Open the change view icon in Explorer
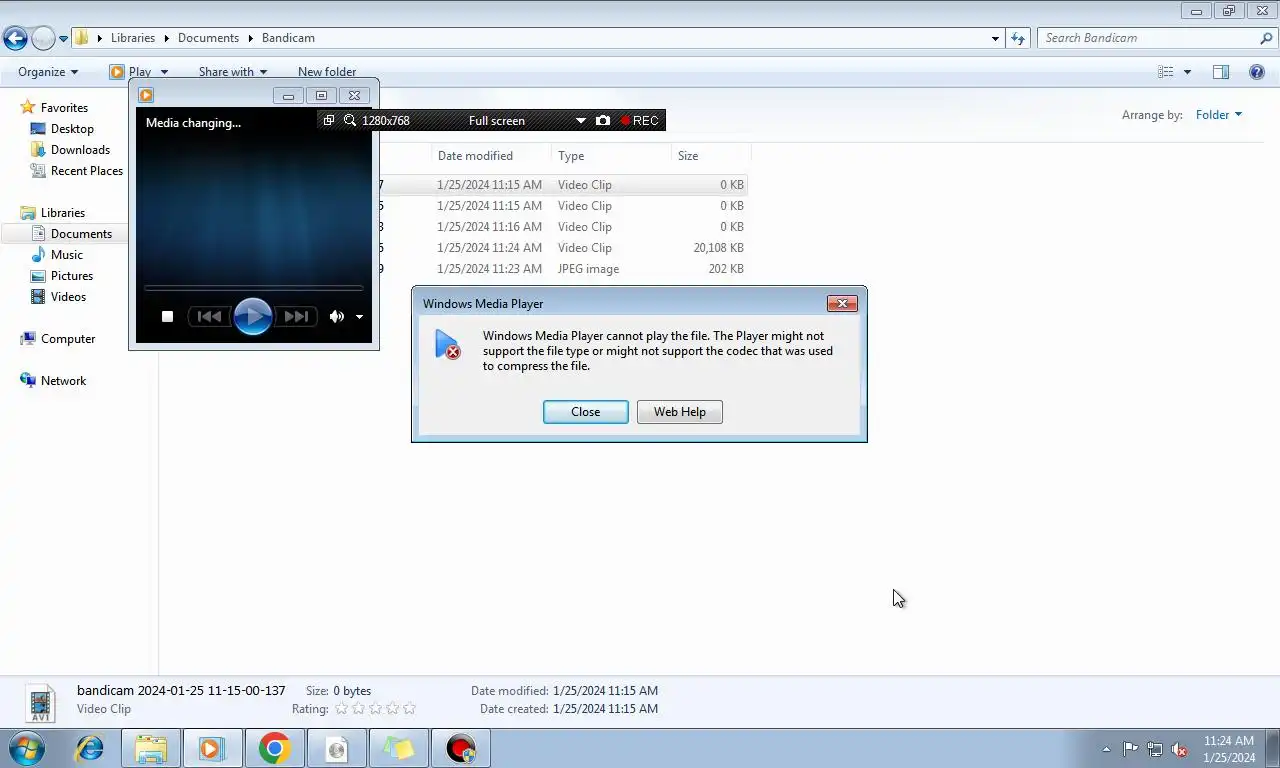The width and height of the screenshot is (1280, 768). [1165, 72]
